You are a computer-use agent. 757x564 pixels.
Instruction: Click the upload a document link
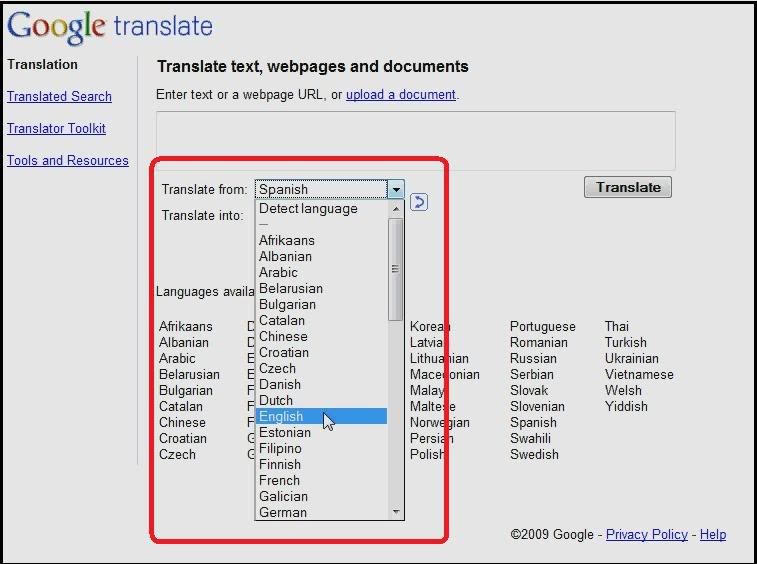pos(401,94)
